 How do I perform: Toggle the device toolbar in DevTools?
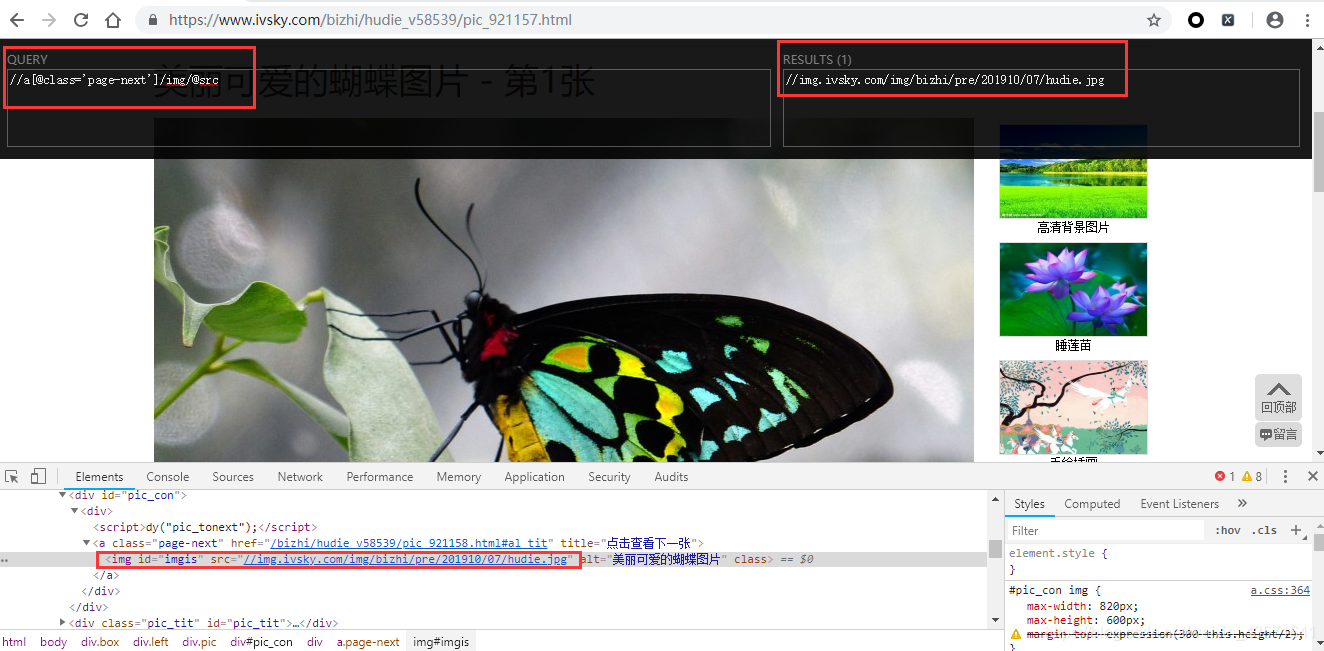click(x=38, y=476)
